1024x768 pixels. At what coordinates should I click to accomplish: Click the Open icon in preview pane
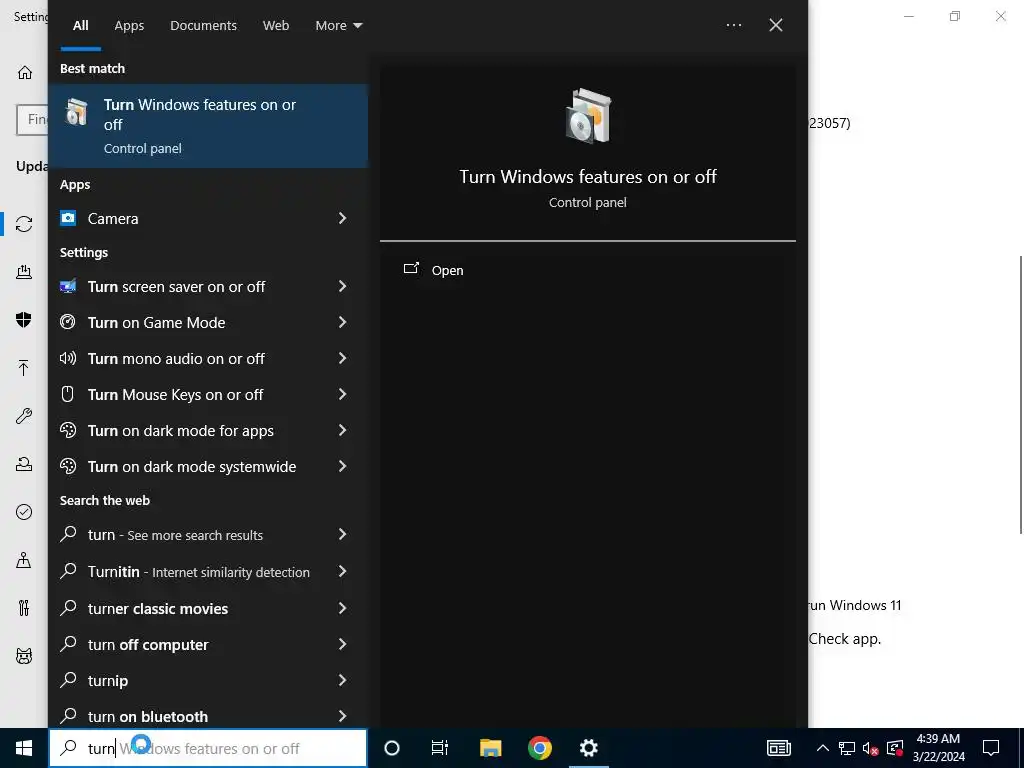click(x=411, y=268)
